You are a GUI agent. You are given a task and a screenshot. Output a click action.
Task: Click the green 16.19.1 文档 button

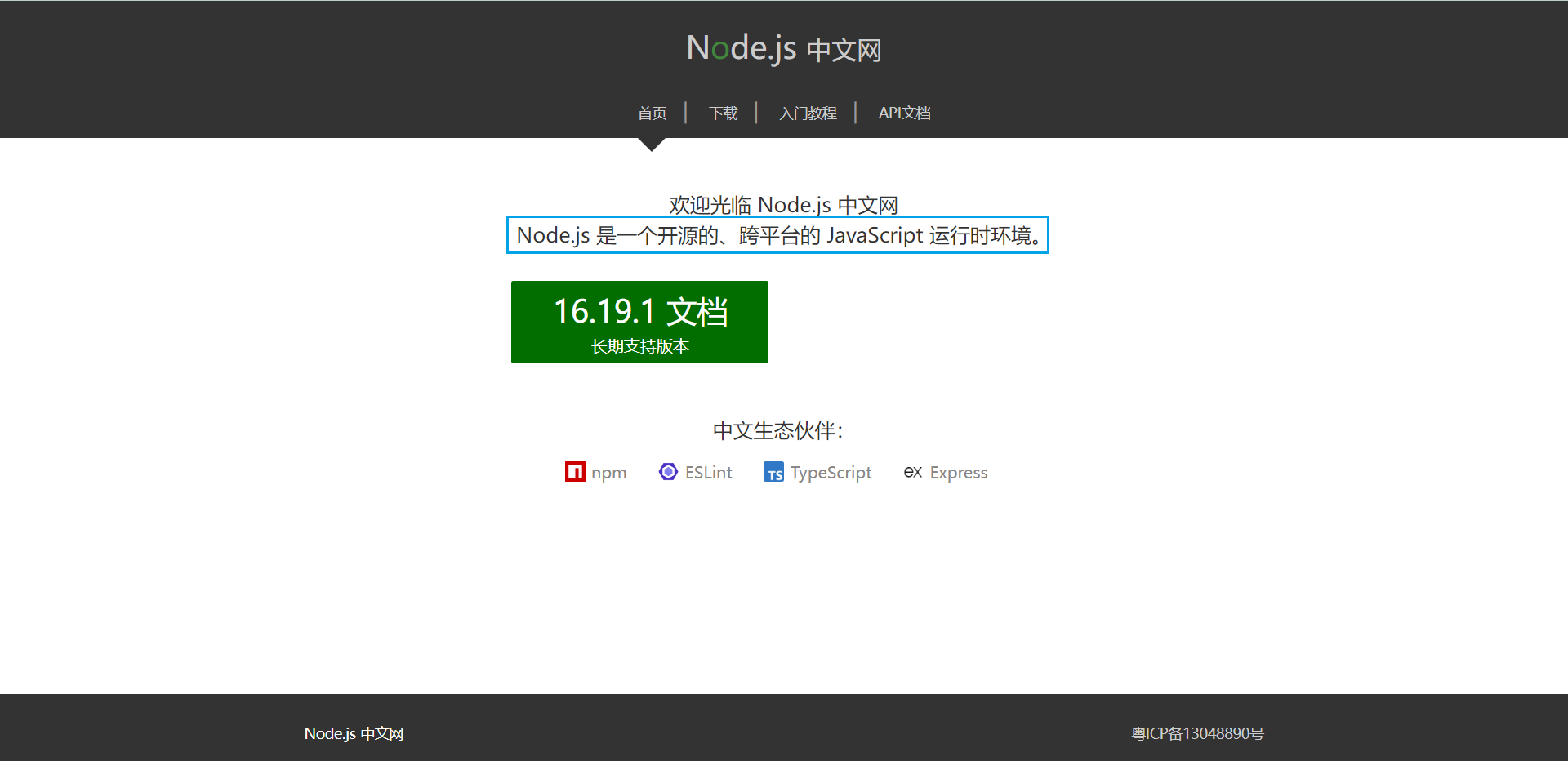click(x=639, y=322)
